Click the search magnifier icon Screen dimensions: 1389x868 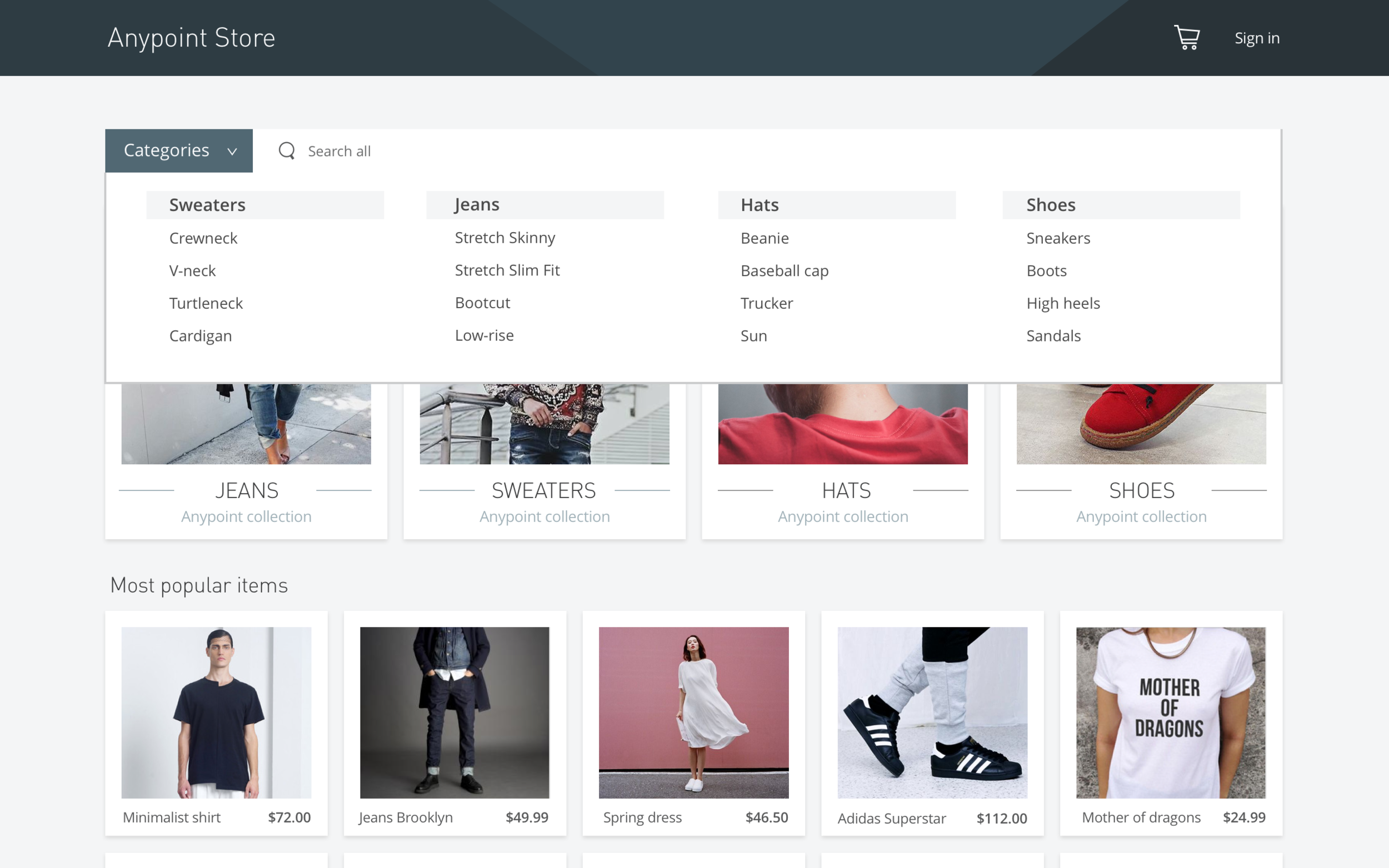(x=287, y=151)
